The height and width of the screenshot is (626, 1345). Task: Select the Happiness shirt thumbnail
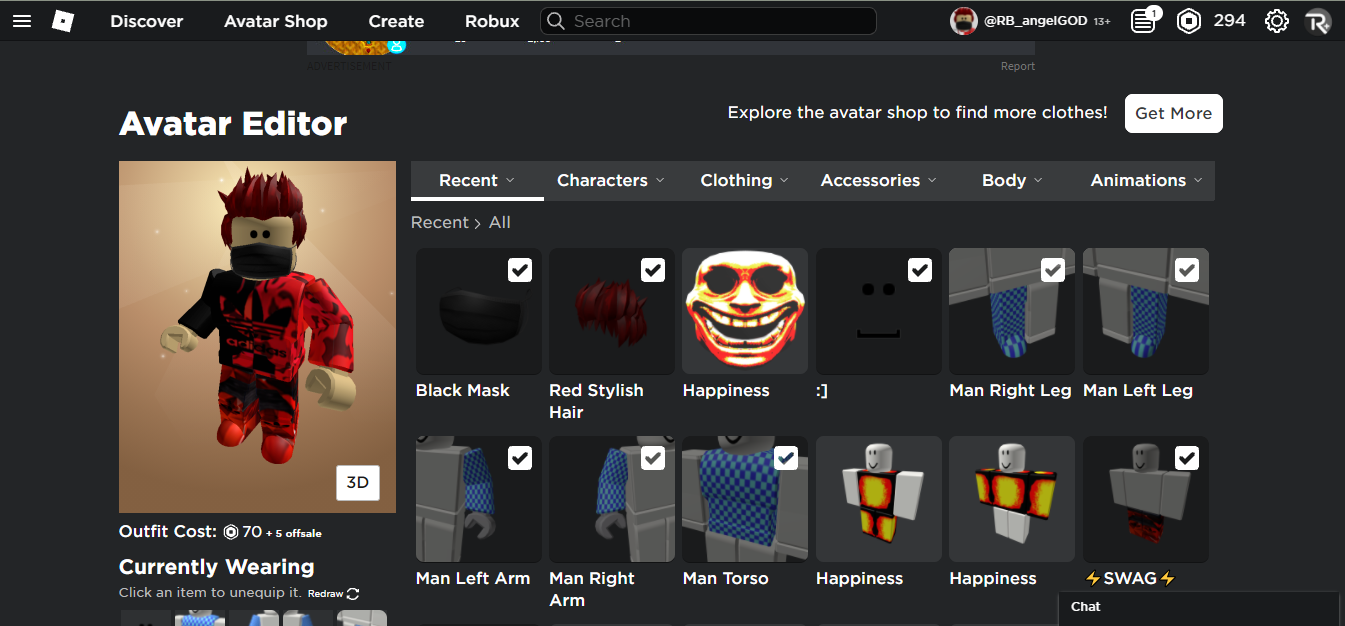pyautogui.click(x=1012, y=499)
